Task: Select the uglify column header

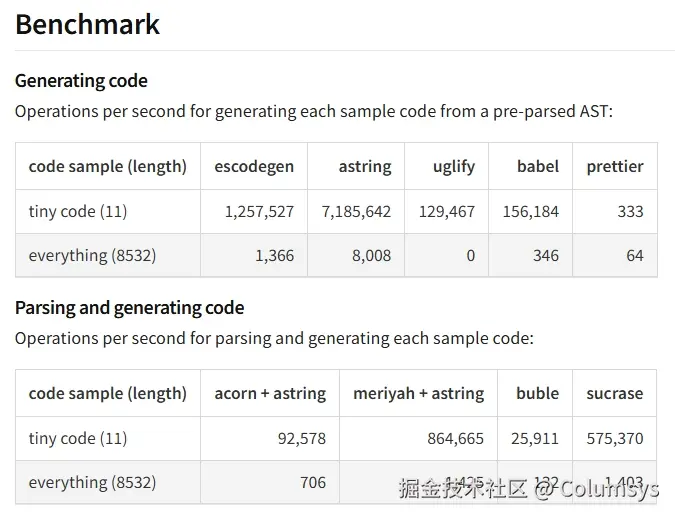Action: [x=454, y=166]
